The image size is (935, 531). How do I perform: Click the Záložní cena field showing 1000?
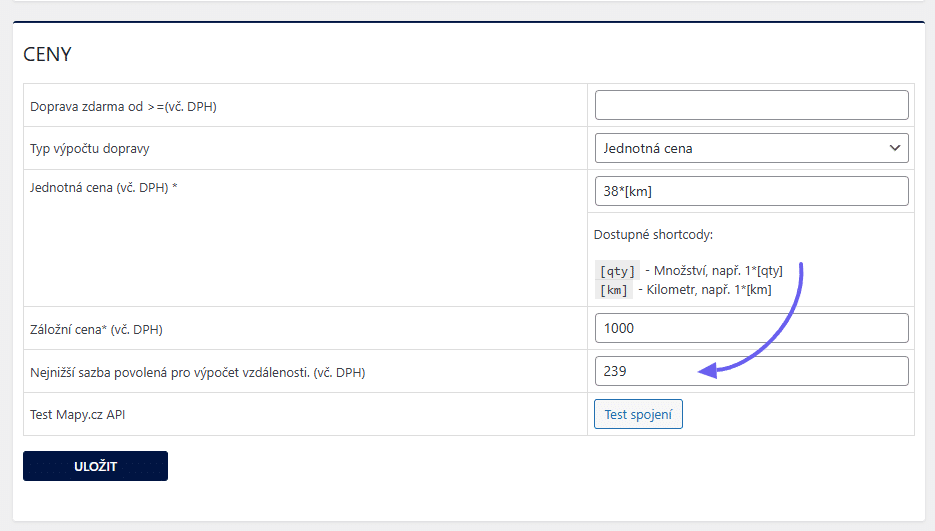[x=751, y=328]
